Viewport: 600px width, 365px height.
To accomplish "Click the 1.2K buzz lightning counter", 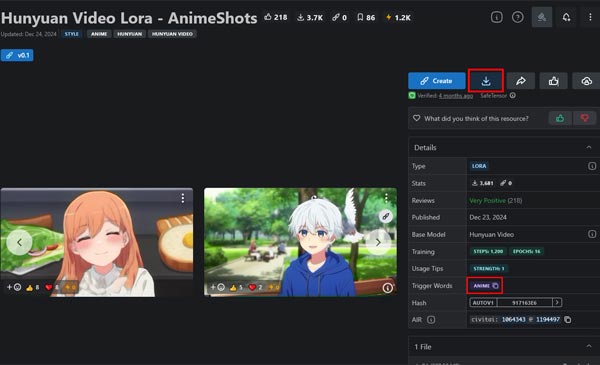I will click(x=398, y=17).
